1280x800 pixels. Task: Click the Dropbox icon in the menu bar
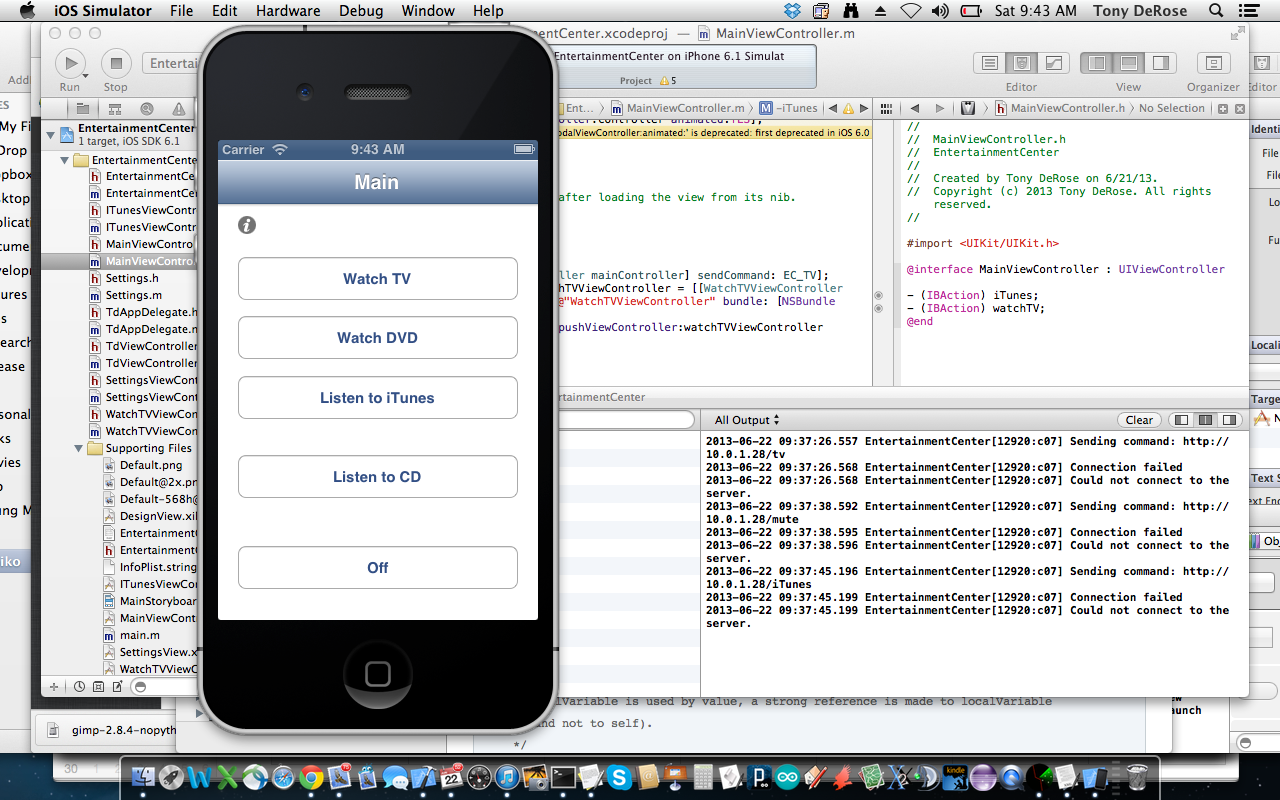[792, 11]
